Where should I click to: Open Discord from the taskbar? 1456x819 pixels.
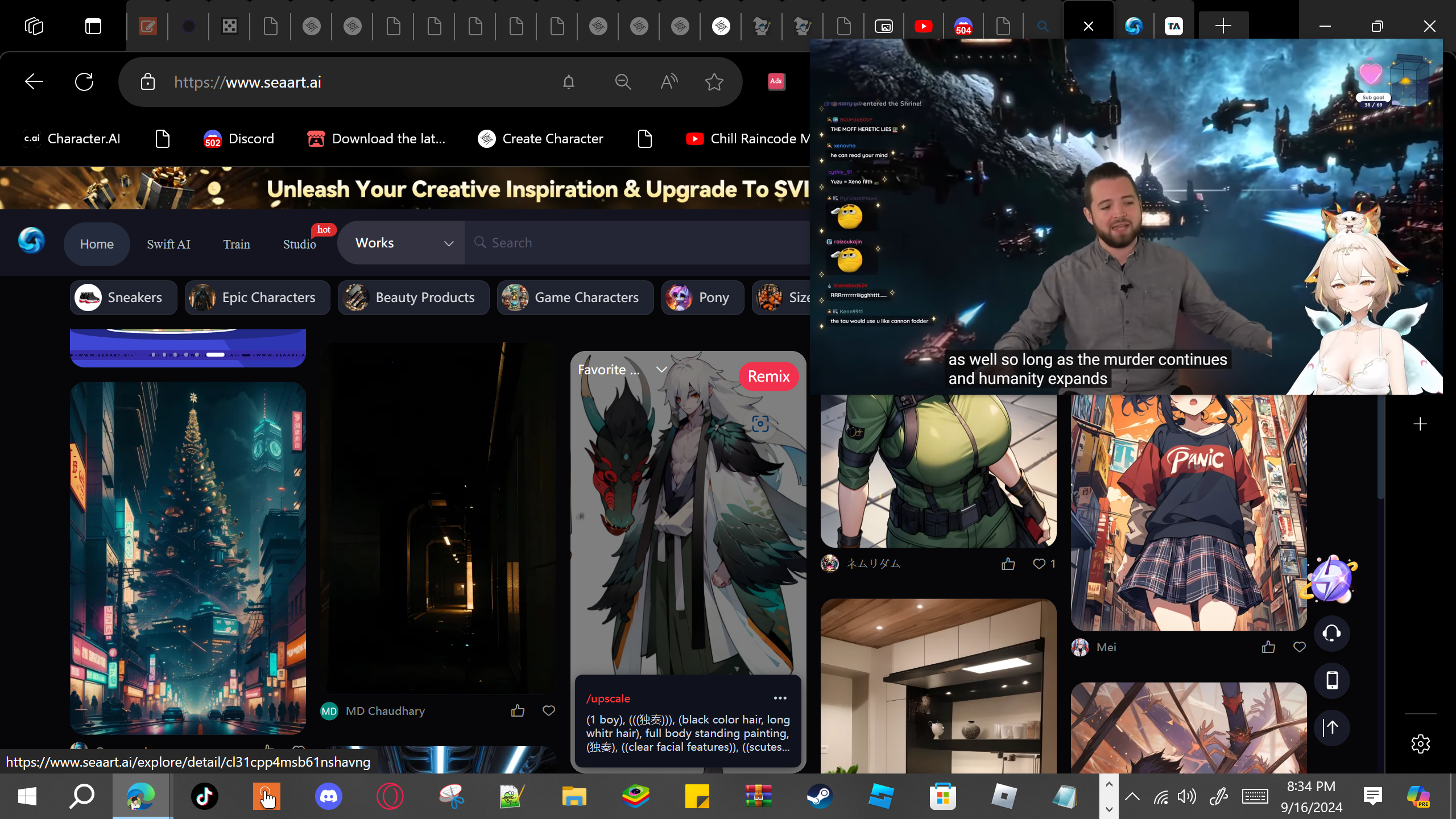[x=329, y=796]
